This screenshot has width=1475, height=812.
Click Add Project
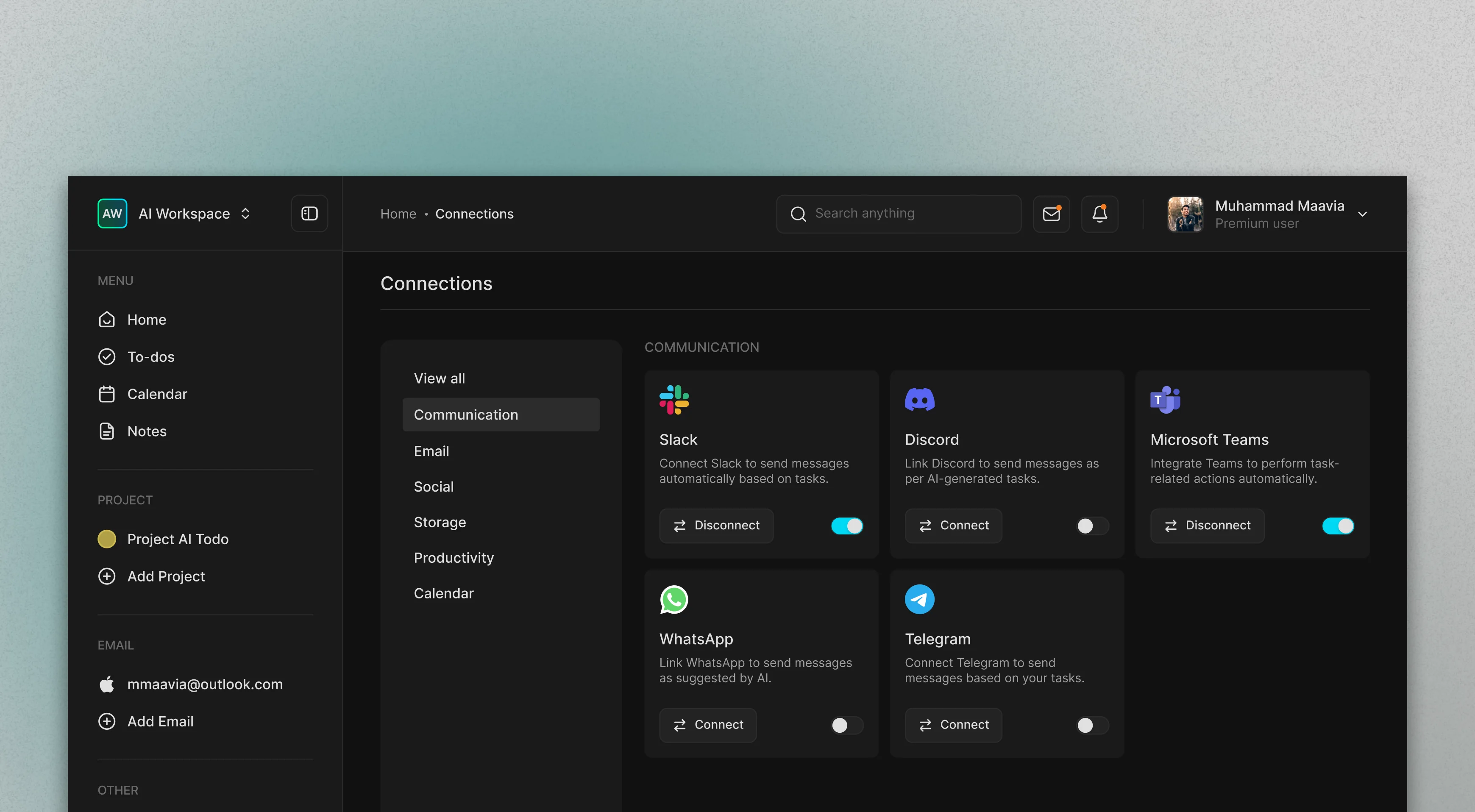click(x=166, y=576)
